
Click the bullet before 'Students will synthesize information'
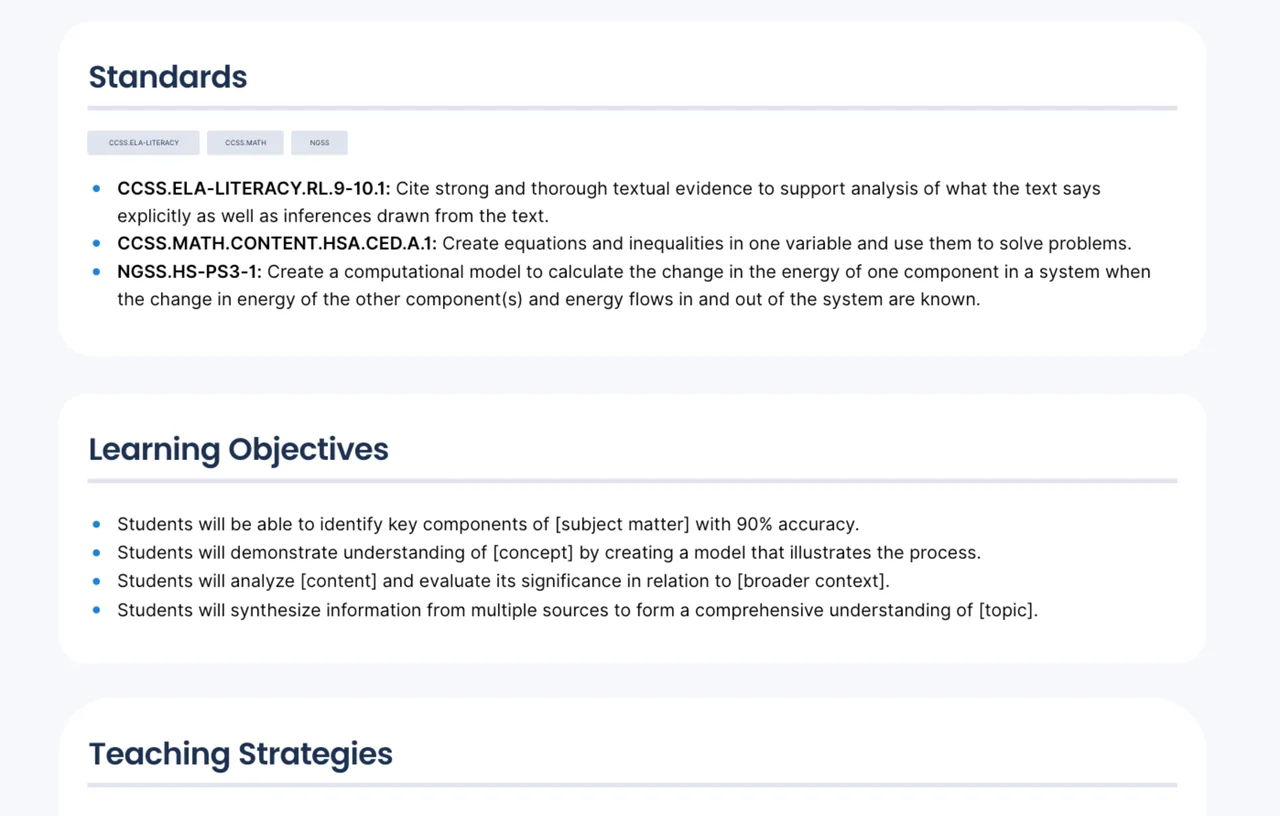coord(97,609)
